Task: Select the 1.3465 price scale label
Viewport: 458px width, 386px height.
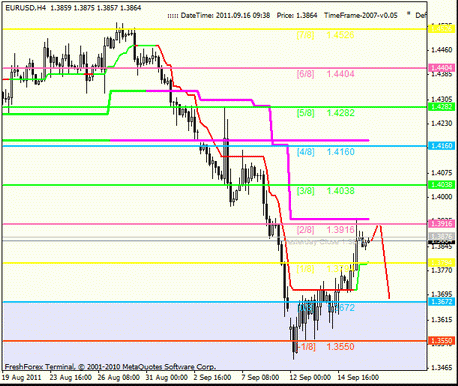Action: tap(442, 368)
